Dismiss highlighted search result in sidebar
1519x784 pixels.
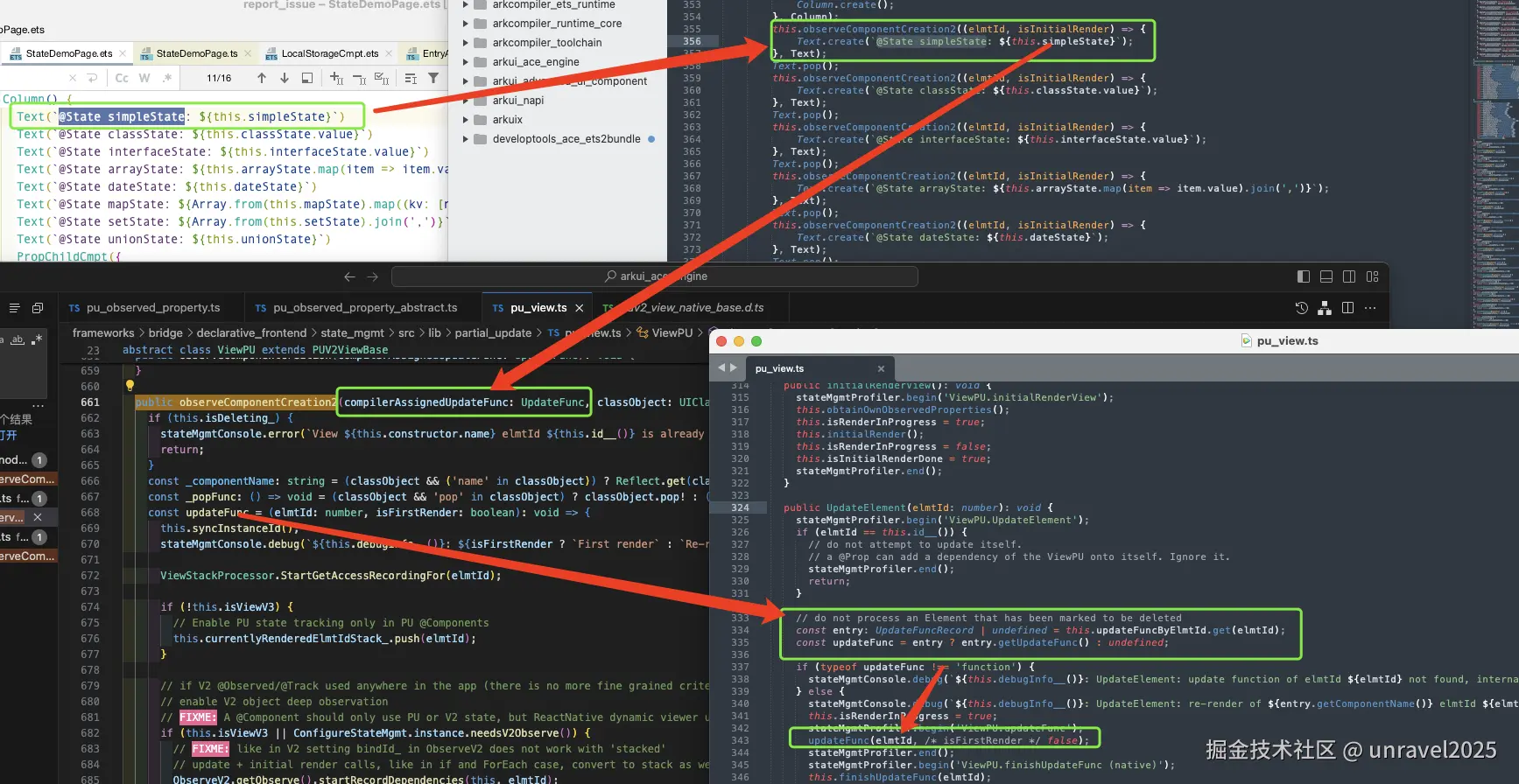pos(38,517)
